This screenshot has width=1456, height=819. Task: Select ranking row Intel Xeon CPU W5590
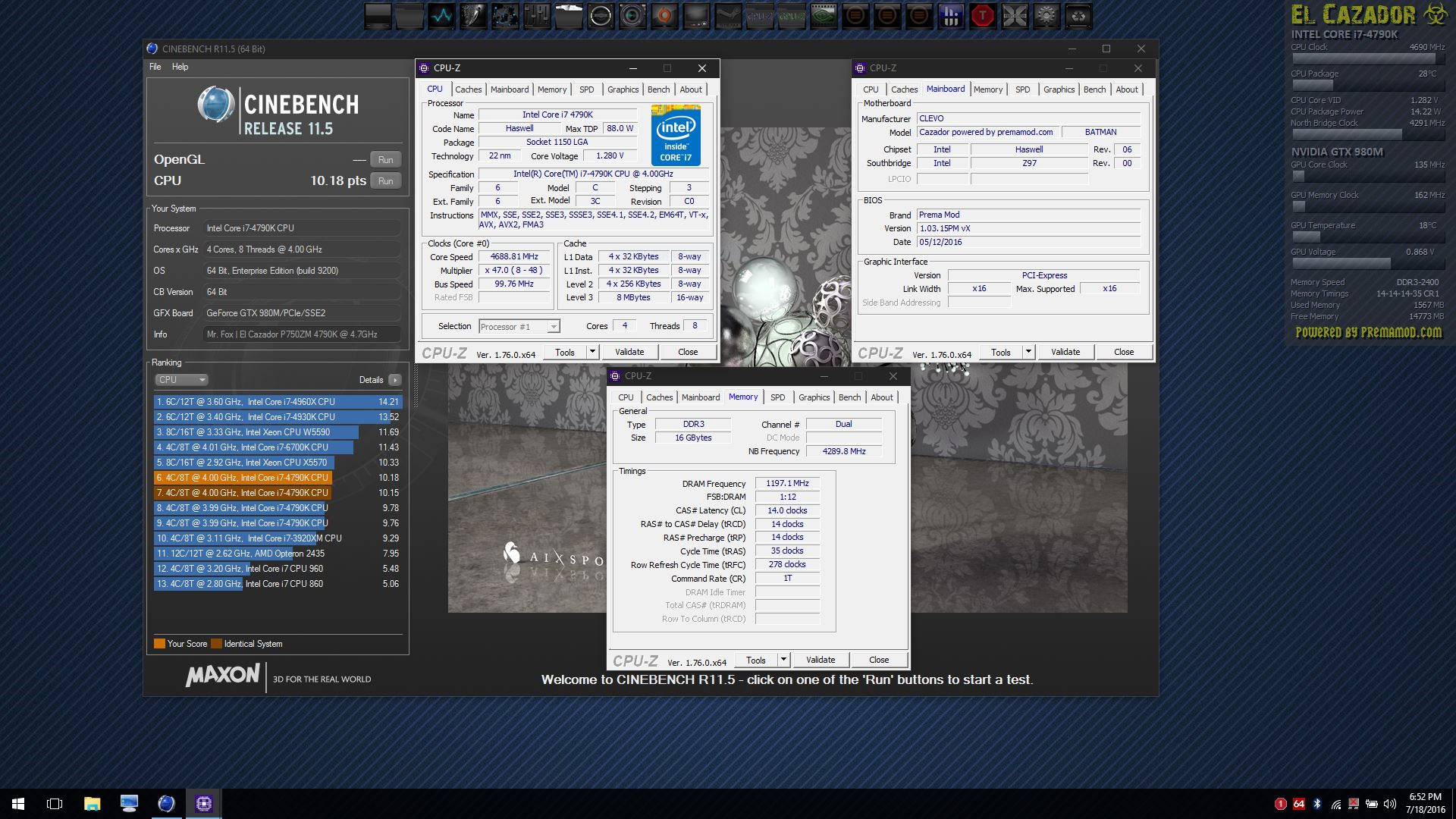click(x=278, y=432)
